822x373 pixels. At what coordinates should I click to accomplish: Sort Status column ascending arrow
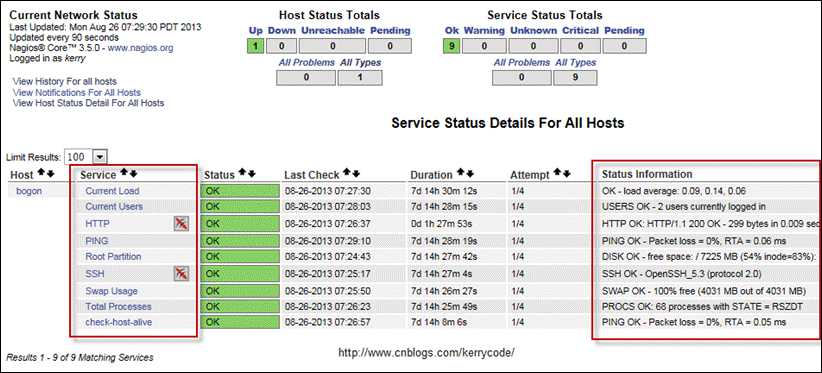242,172
